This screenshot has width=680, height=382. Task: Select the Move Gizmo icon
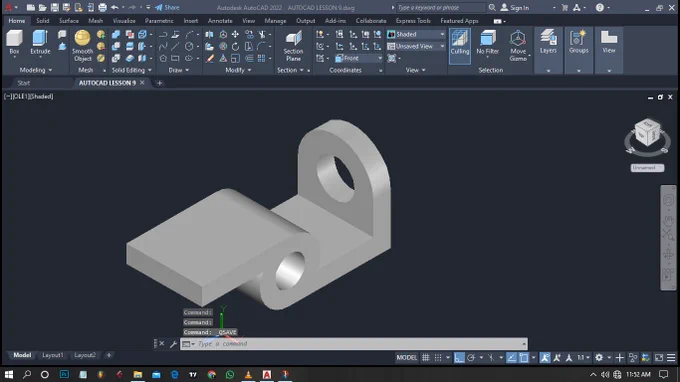[518, 45]
